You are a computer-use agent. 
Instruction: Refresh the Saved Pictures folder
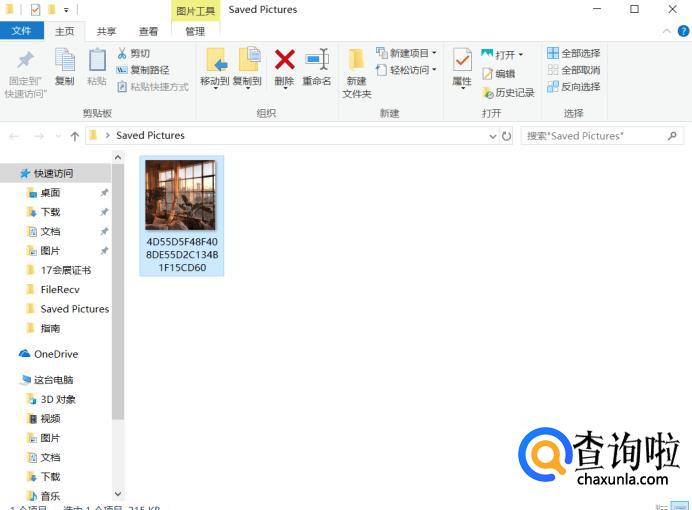click(507, 136)
